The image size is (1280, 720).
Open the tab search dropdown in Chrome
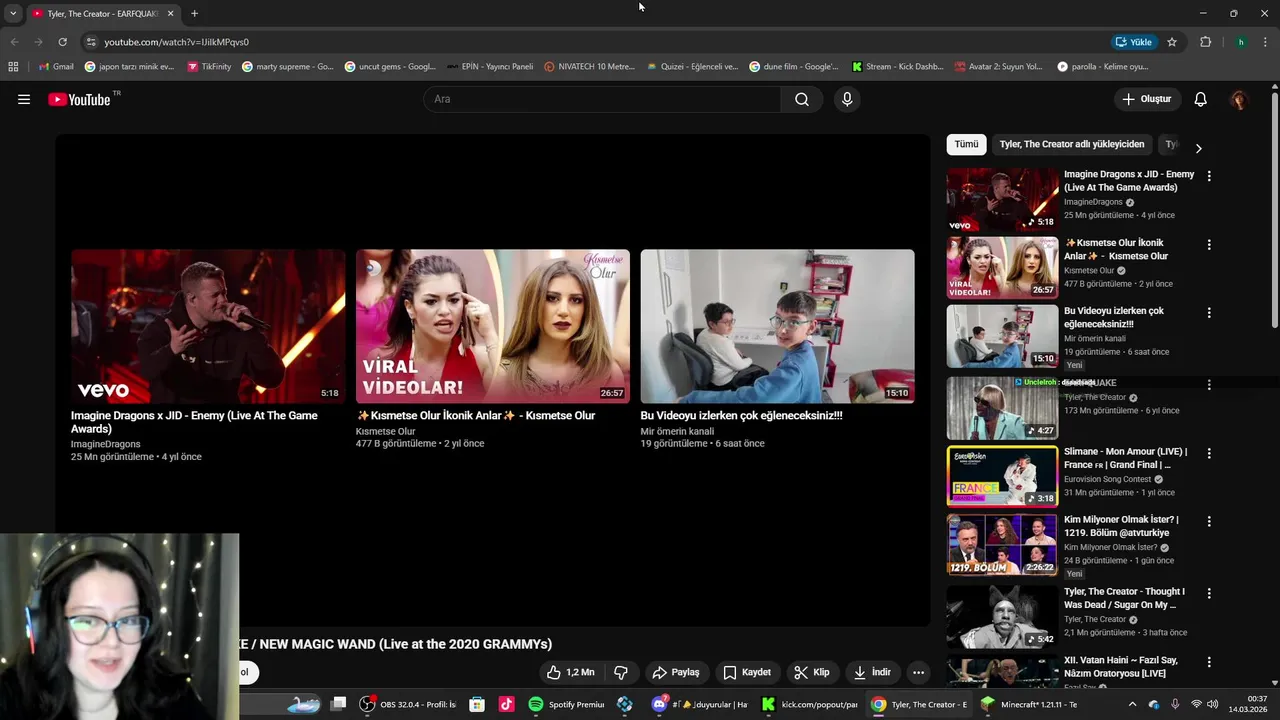(13, 13)
